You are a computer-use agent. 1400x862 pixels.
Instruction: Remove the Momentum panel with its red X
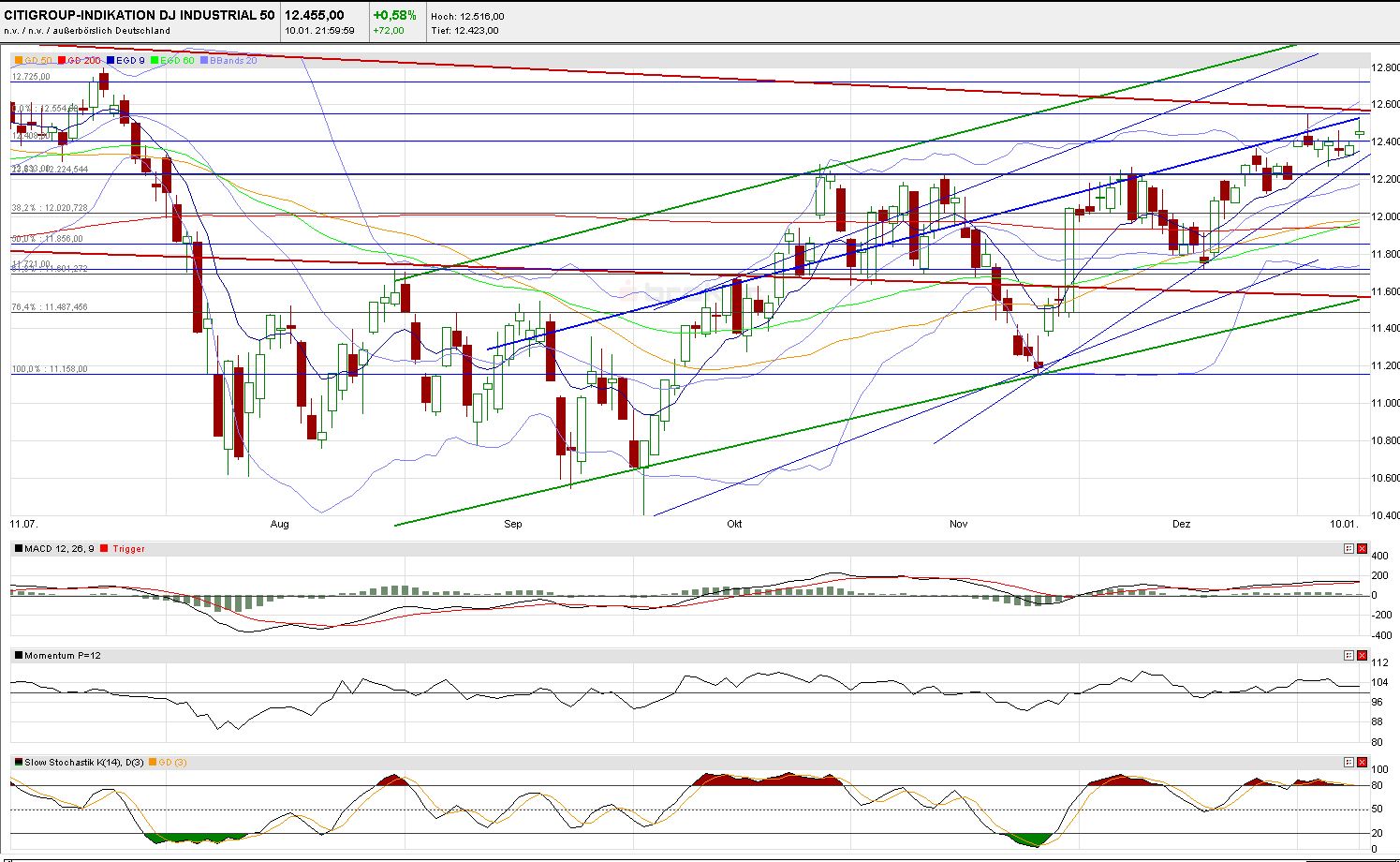pyautogui.click(x=1362, y=655)
